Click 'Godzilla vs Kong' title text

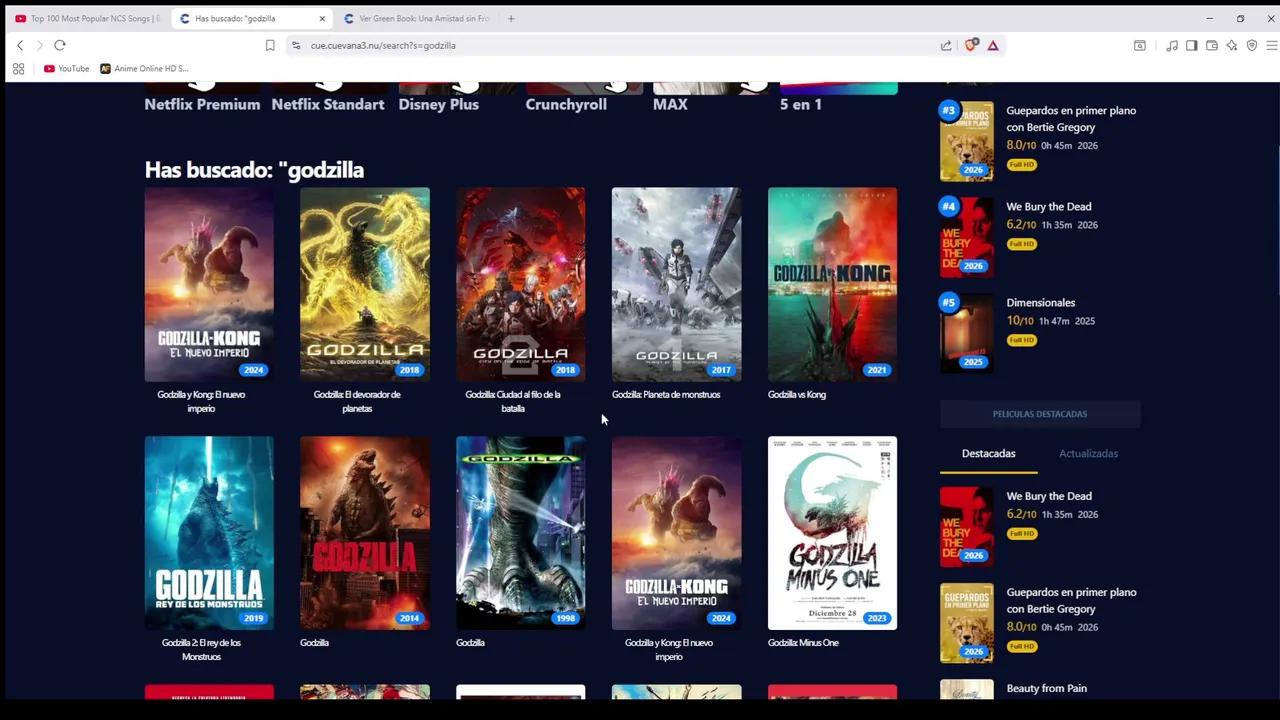[797, 395]
